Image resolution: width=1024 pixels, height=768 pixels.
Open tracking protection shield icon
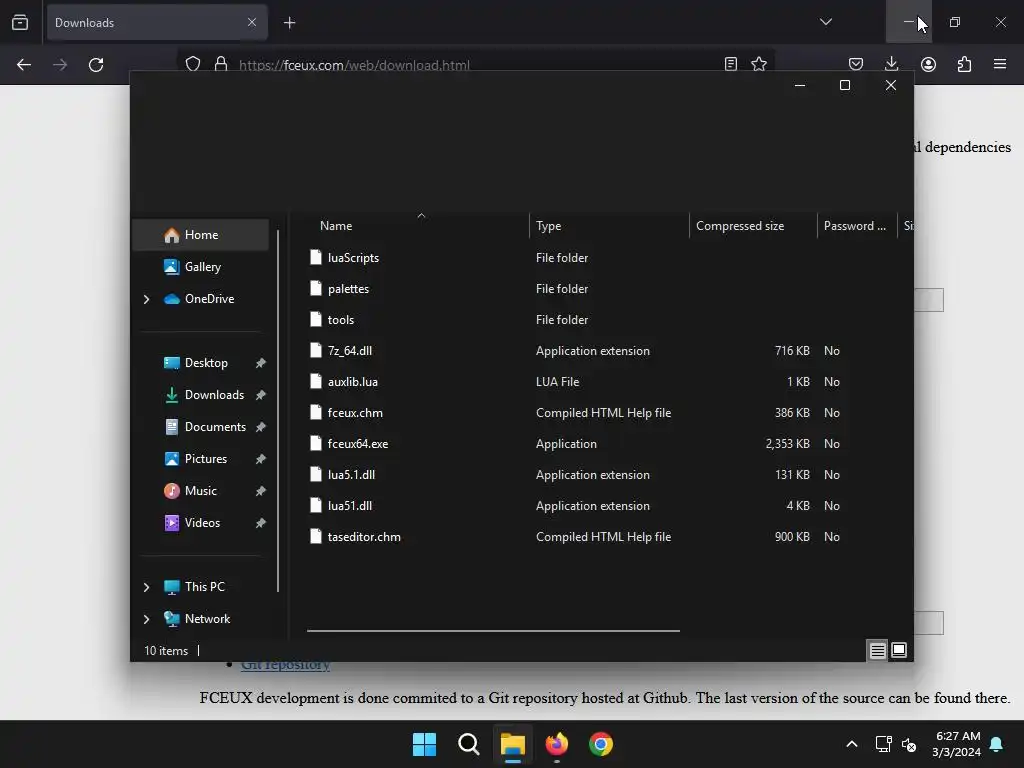pyautogui.click(x=193, y=64)
